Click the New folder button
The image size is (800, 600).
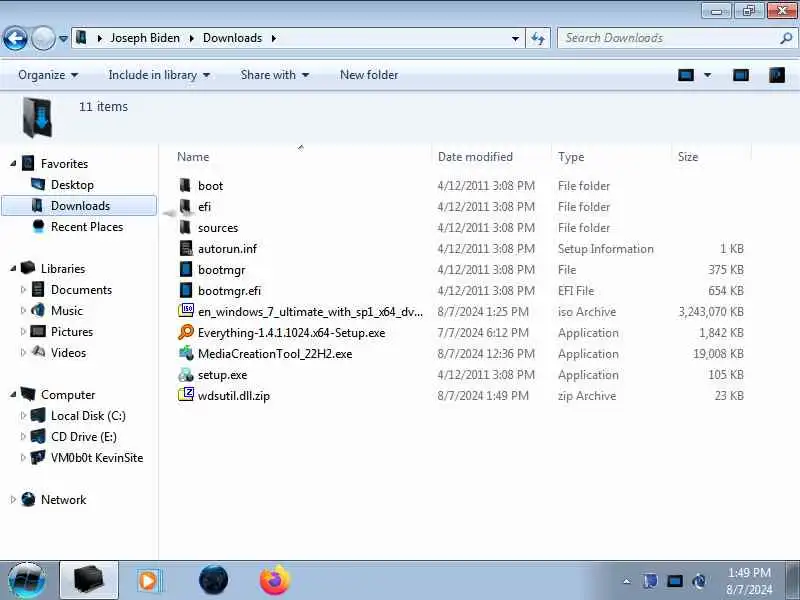(369, 75)
